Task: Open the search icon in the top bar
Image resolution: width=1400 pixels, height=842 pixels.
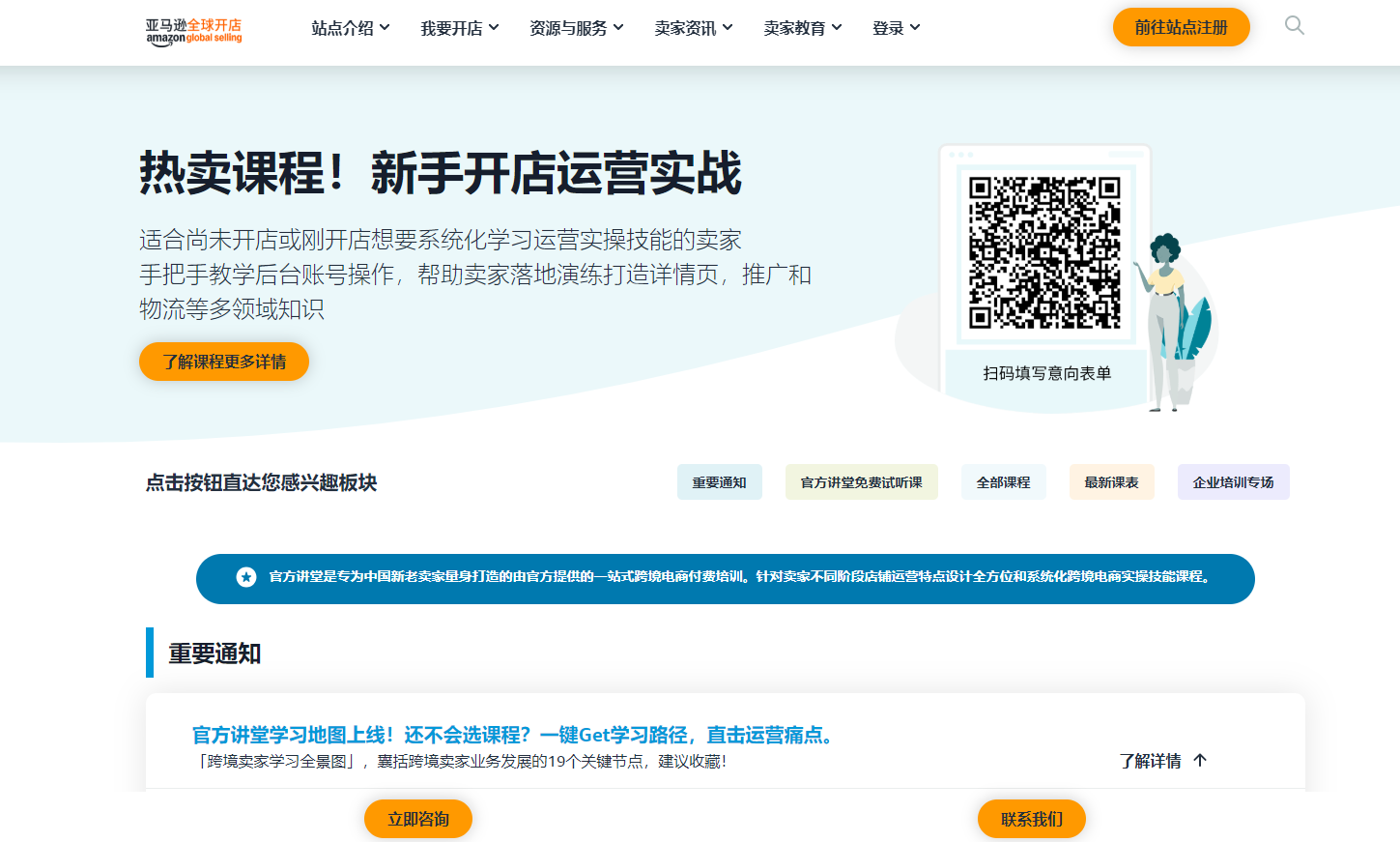Action: click(1294, 27)
